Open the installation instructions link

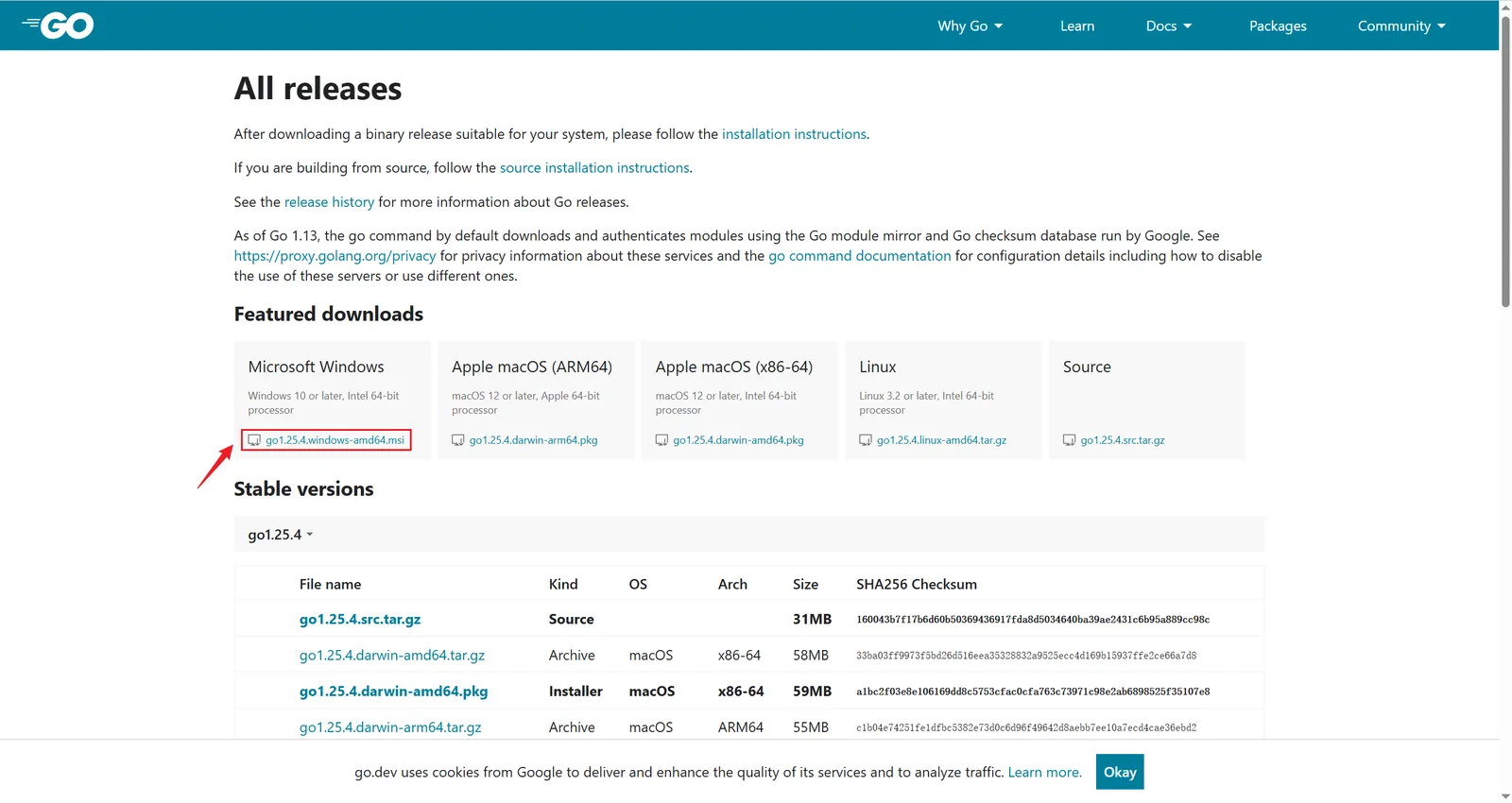coord(794,134)
